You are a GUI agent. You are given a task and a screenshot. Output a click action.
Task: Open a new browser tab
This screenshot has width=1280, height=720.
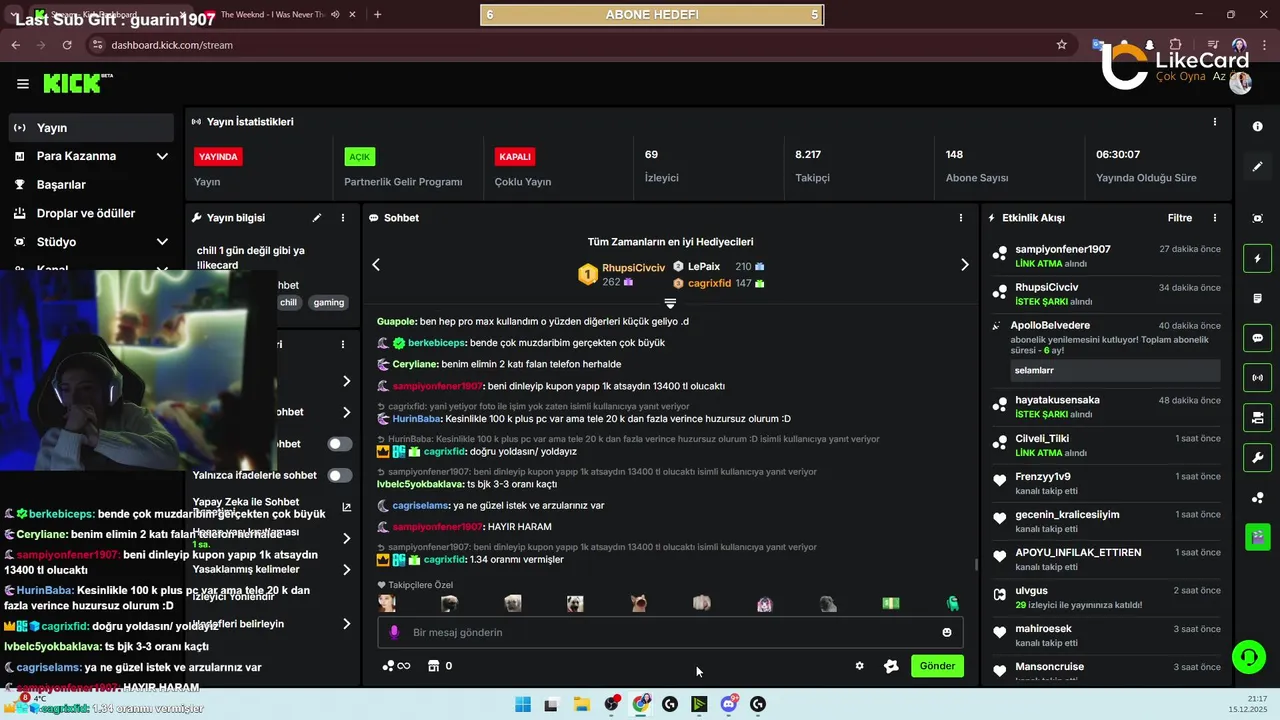click(377, 15)
